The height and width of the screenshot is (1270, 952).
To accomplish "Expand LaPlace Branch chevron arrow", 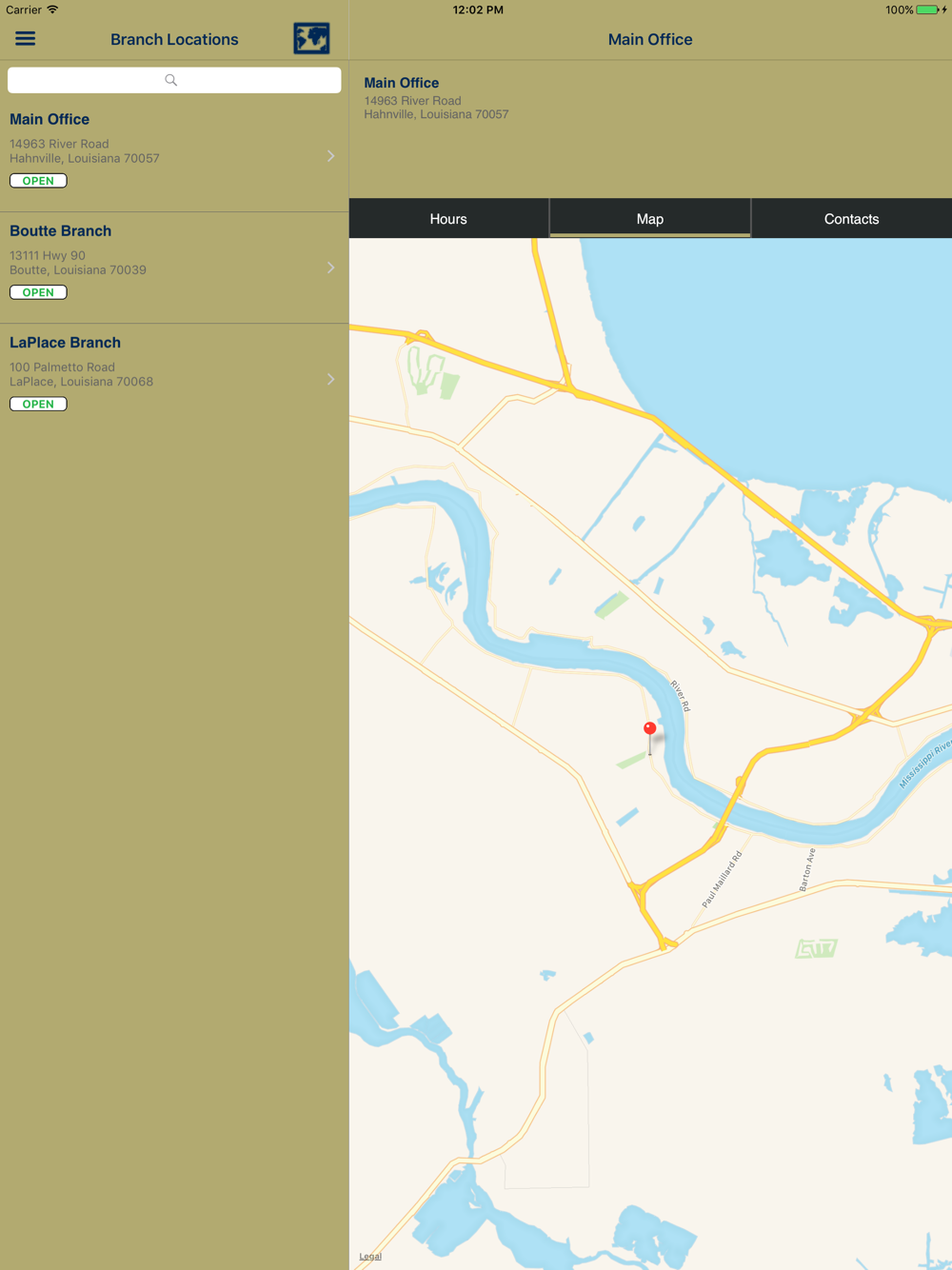I will pyautogui.click(x=330, y=379).
